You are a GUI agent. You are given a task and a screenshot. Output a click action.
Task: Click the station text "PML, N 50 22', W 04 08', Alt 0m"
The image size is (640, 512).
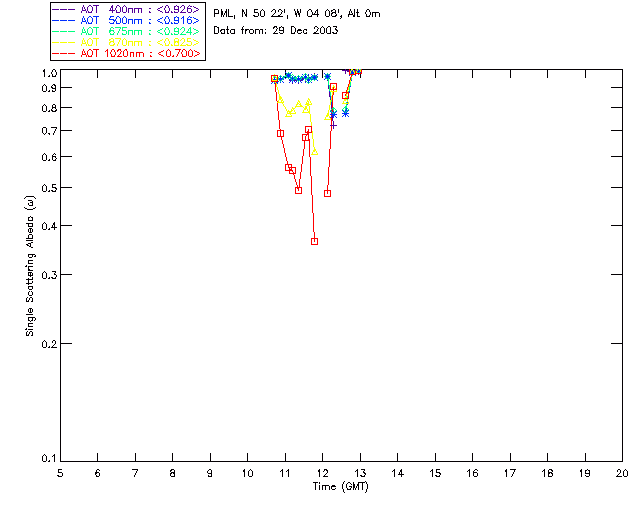tap(297, 14)
